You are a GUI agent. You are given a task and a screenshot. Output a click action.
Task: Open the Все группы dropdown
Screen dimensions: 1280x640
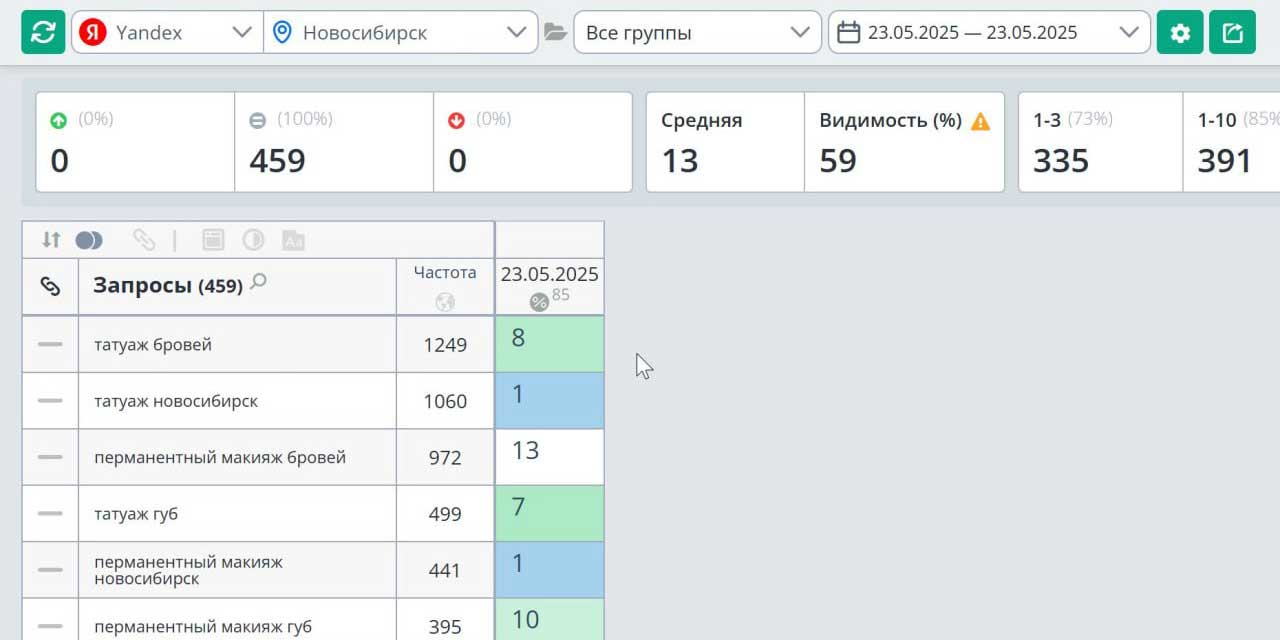pos(696,32)
